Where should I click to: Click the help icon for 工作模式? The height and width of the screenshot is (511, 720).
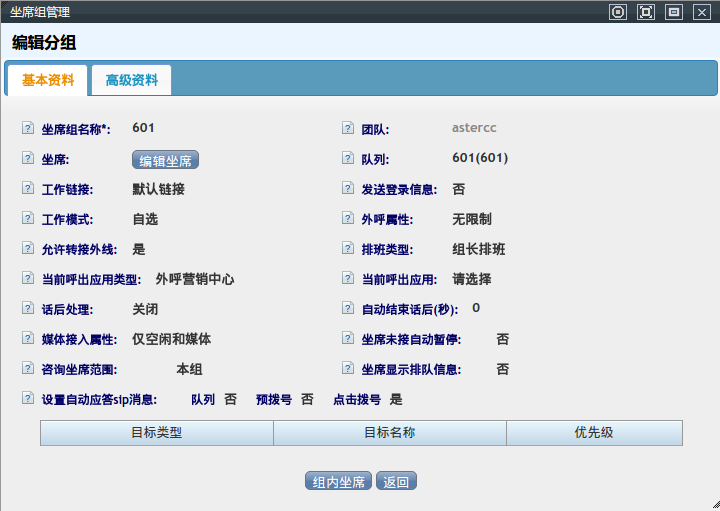pyautogui.click(x=28, y=219)
